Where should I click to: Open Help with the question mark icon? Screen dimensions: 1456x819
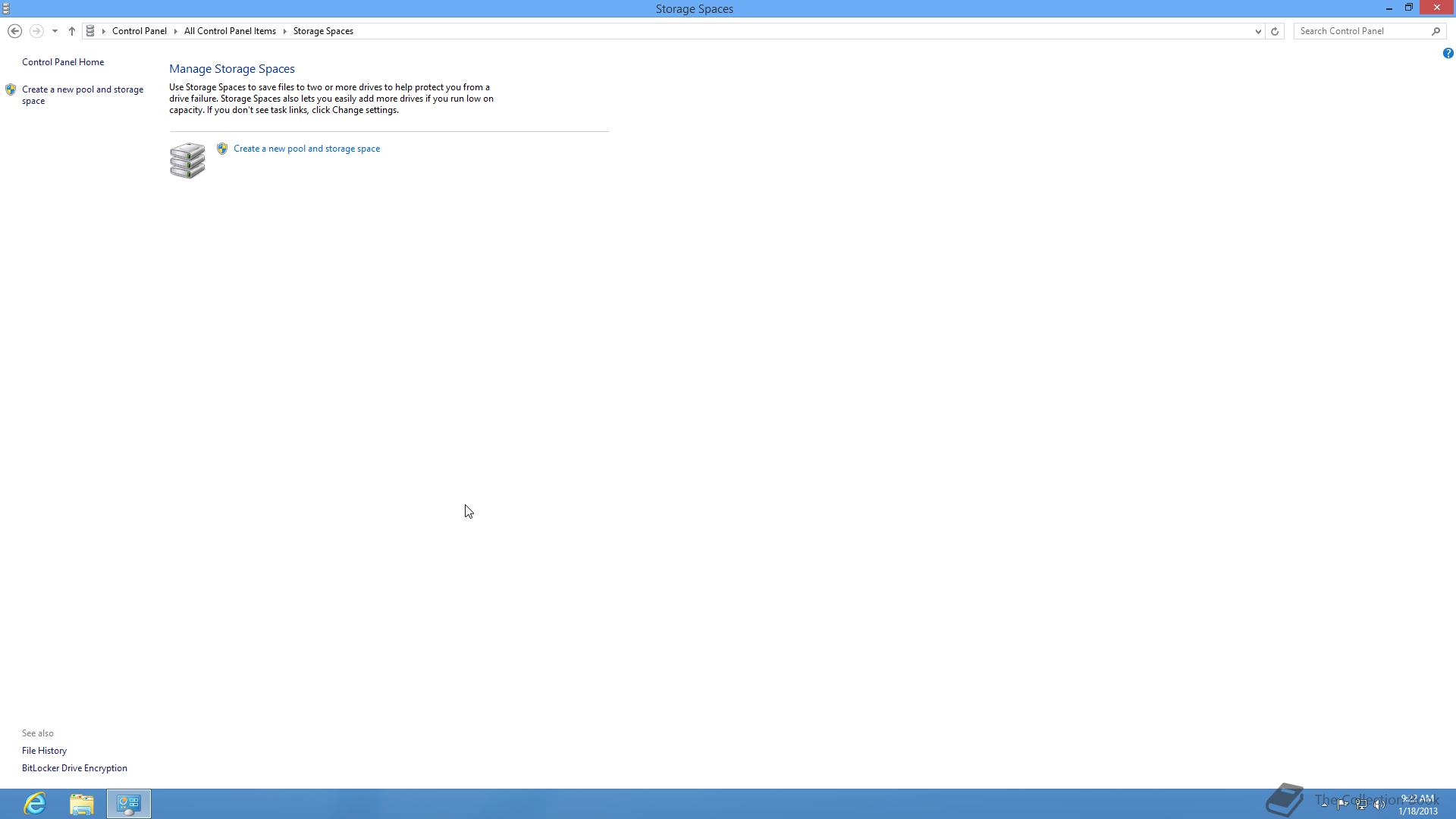(x=1448, y=53)
